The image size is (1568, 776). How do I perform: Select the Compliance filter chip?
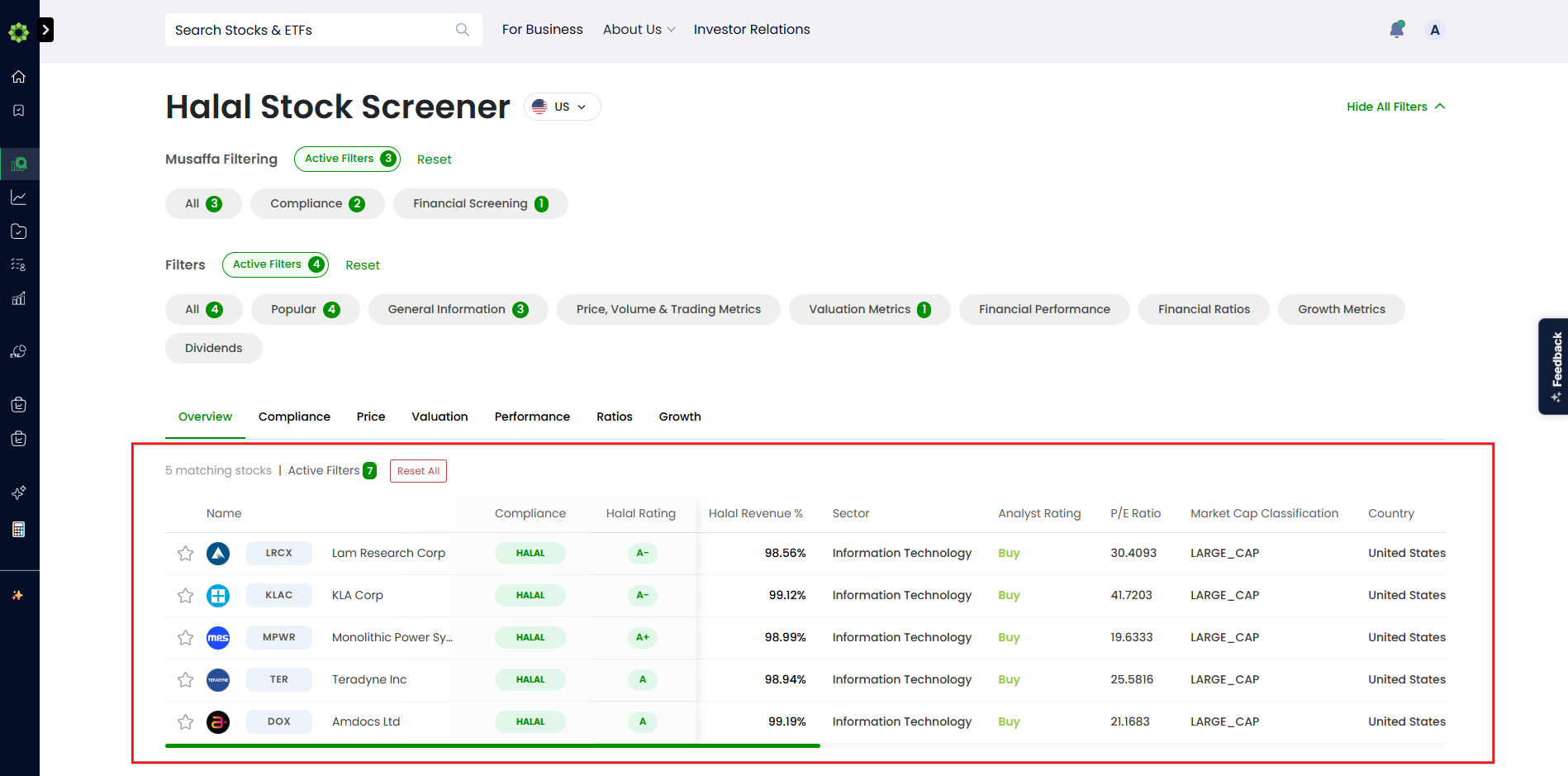(317, 204)
